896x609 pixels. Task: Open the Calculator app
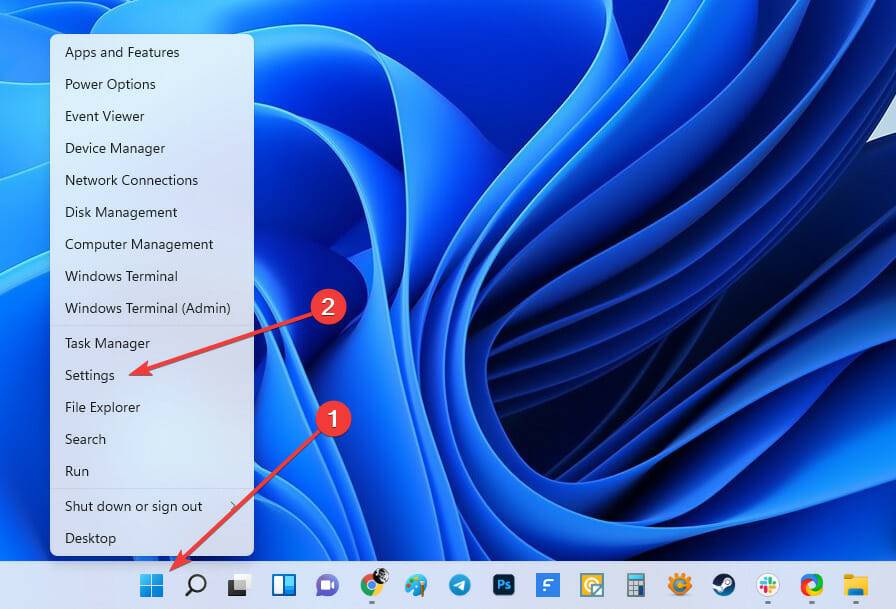[x=635, y=586]
